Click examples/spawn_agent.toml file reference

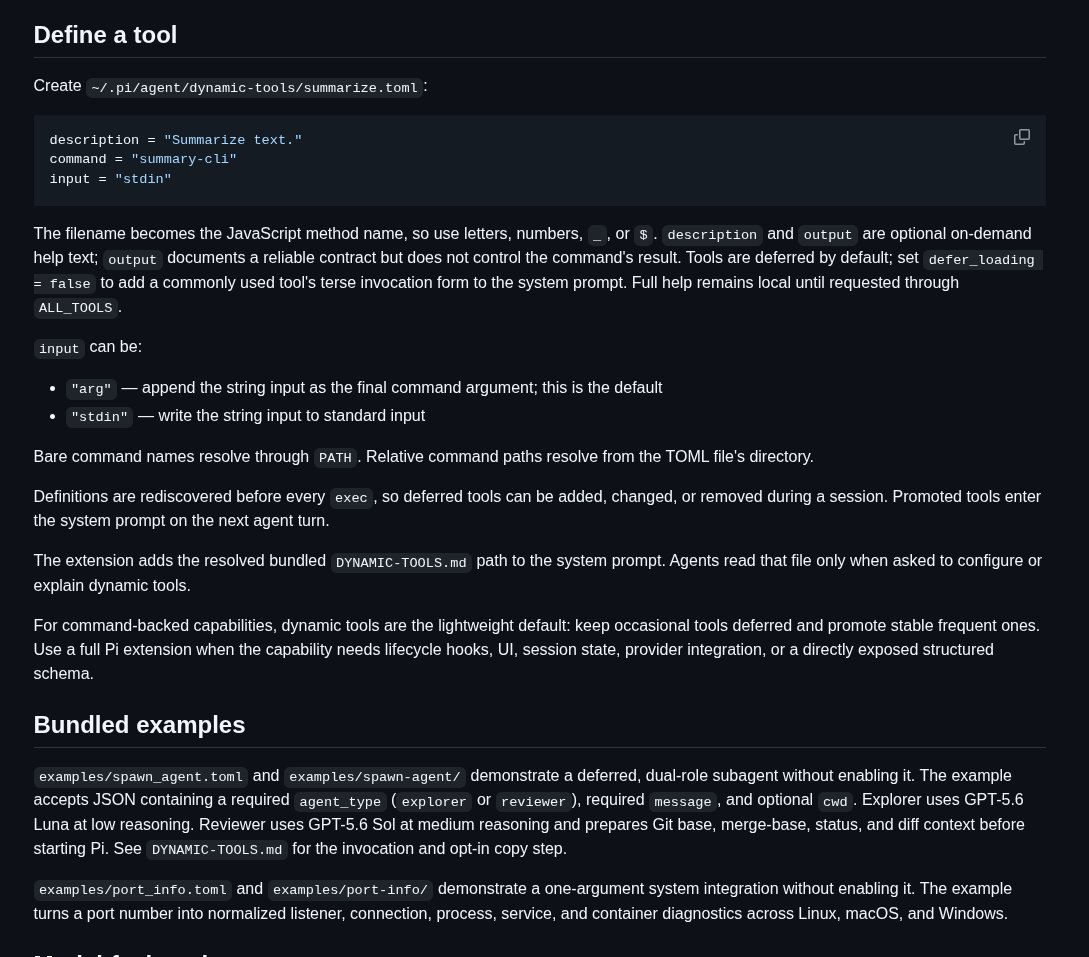[141, 777]
